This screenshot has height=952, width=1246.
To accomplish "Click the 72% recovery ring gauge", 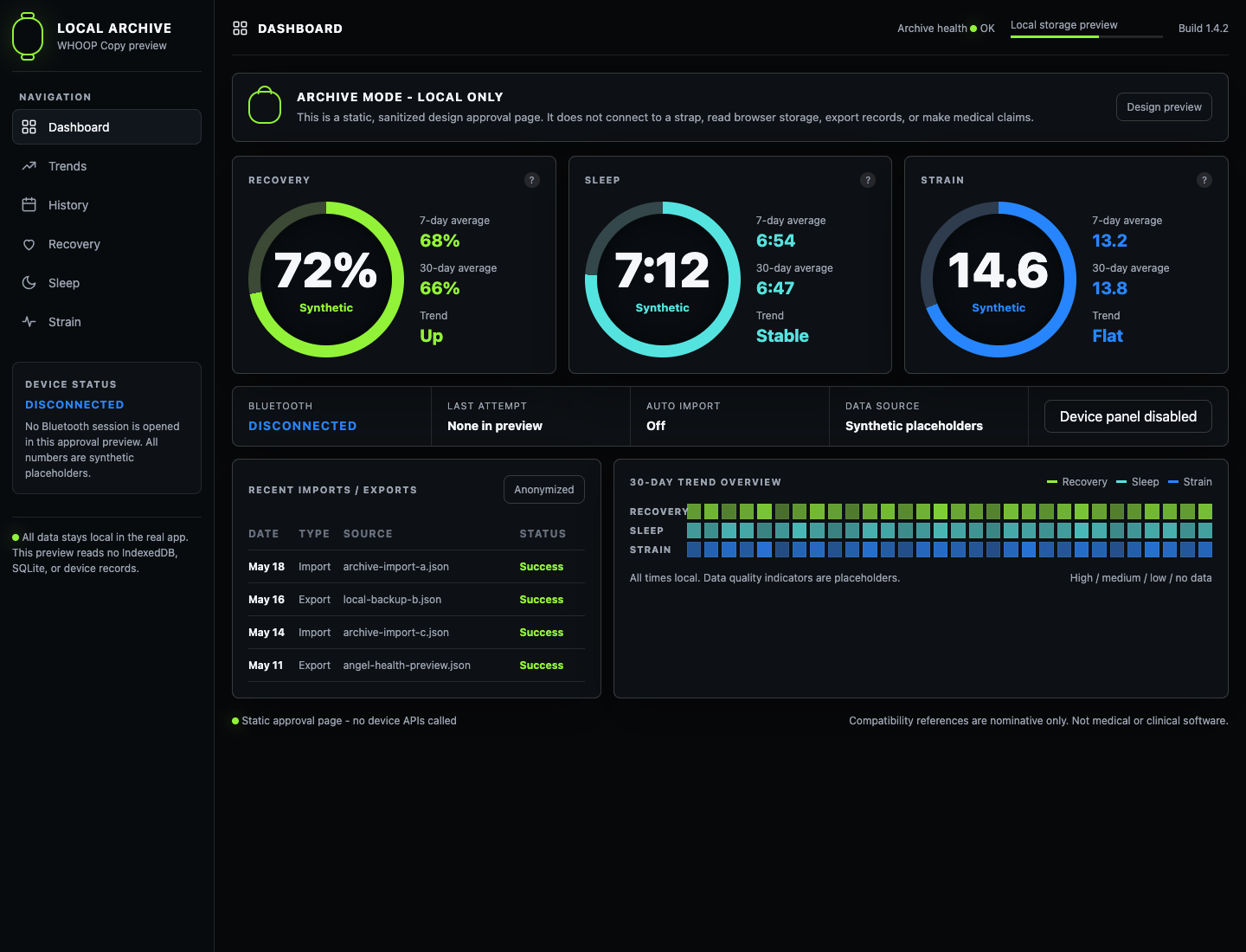I will pyautogui.click(x=326, y=280).
